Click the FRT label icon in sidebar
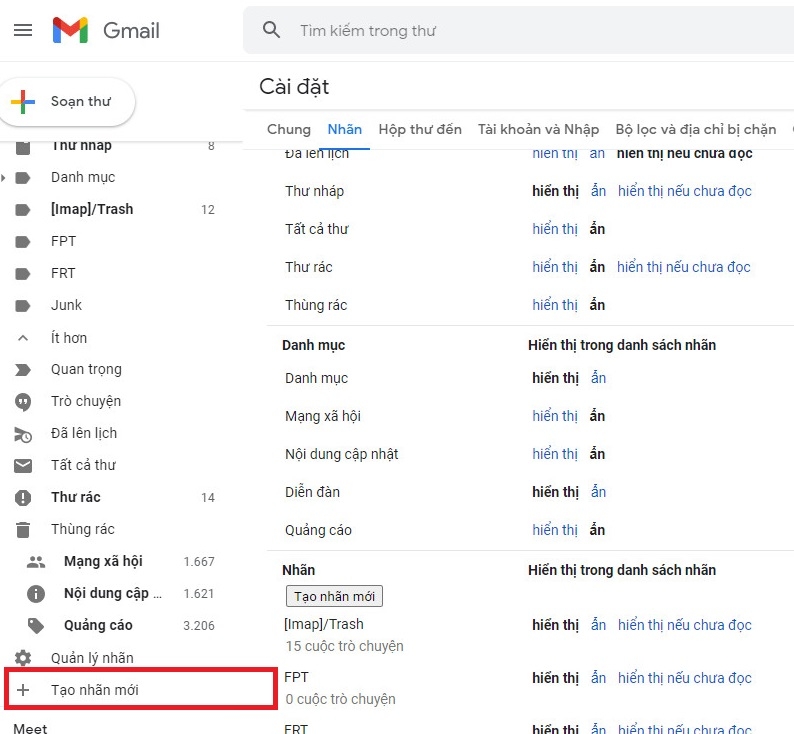The image size is (794, 734). [23, 274]
